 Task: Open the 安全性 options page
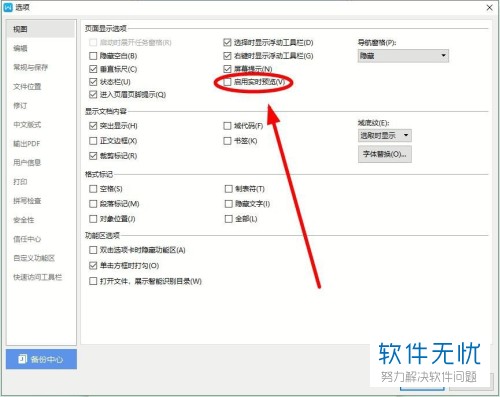tap(24, 220)
